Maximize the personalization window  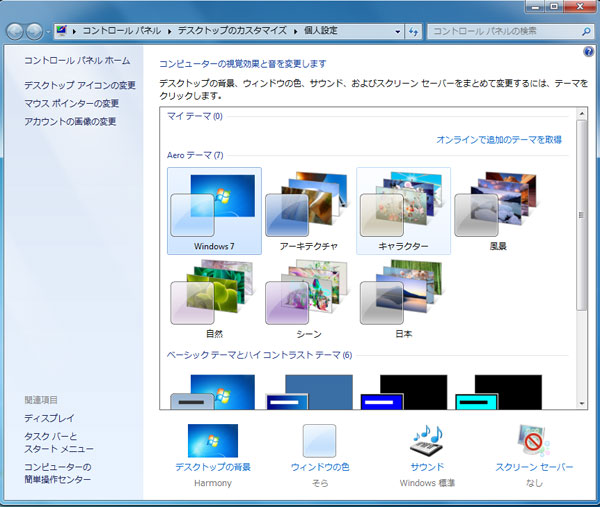click(554, 7)
